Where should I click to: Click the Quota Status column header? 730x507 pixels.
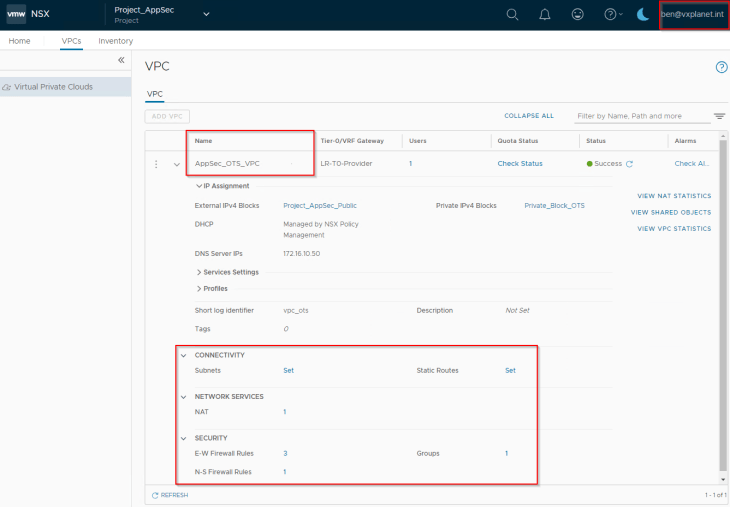[518, 141]
